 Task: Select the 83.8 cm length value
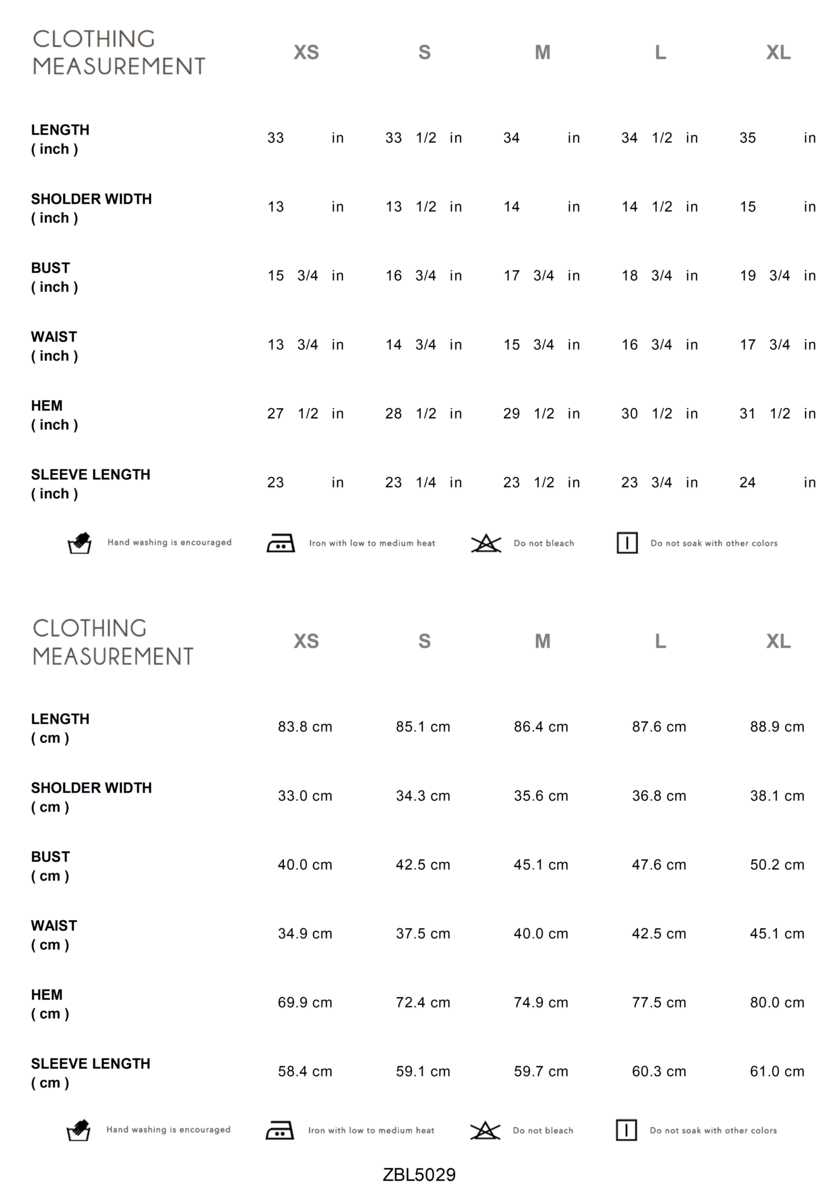305,727
